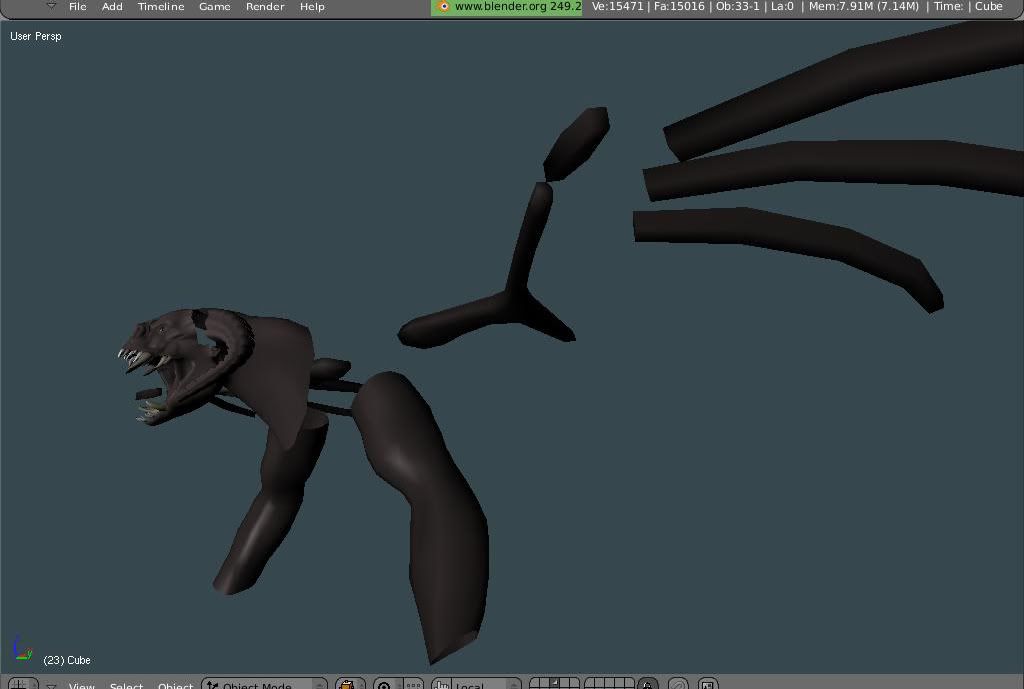Open the window type selector icon
This screenshot has height=689, width=1024.
pyautogui.click(x=19, y=684)
